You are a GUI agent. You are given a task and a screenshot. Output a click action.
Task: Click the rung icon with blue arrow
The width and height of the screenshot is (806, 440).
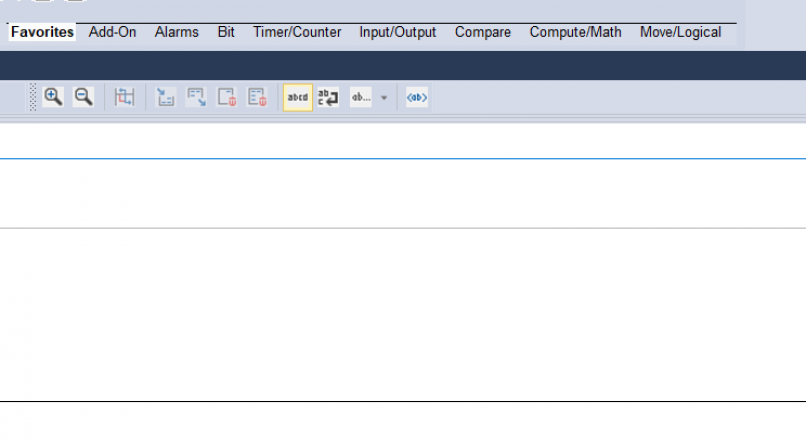point(197,97)
